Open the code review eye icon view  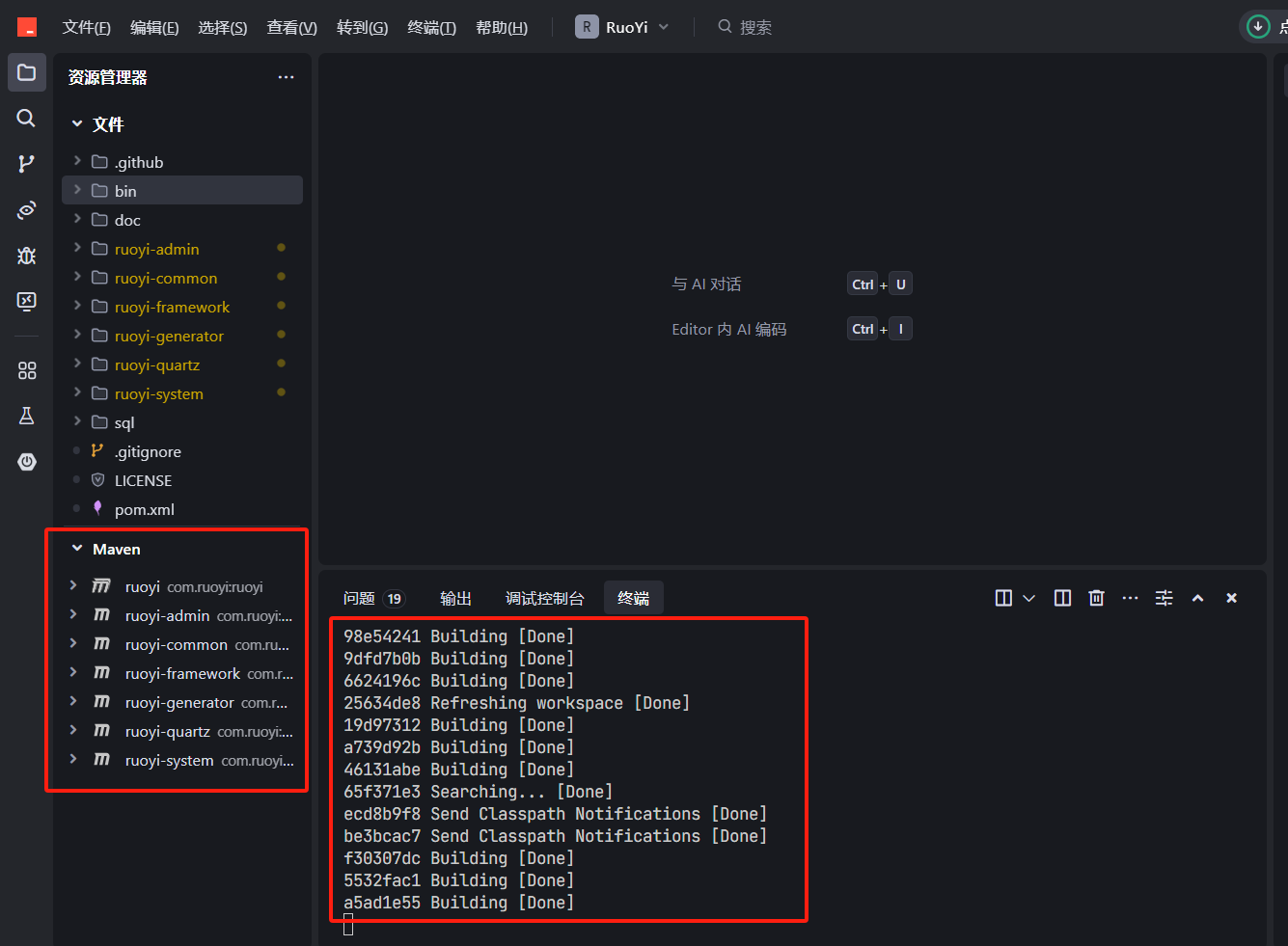pos(26,210)
